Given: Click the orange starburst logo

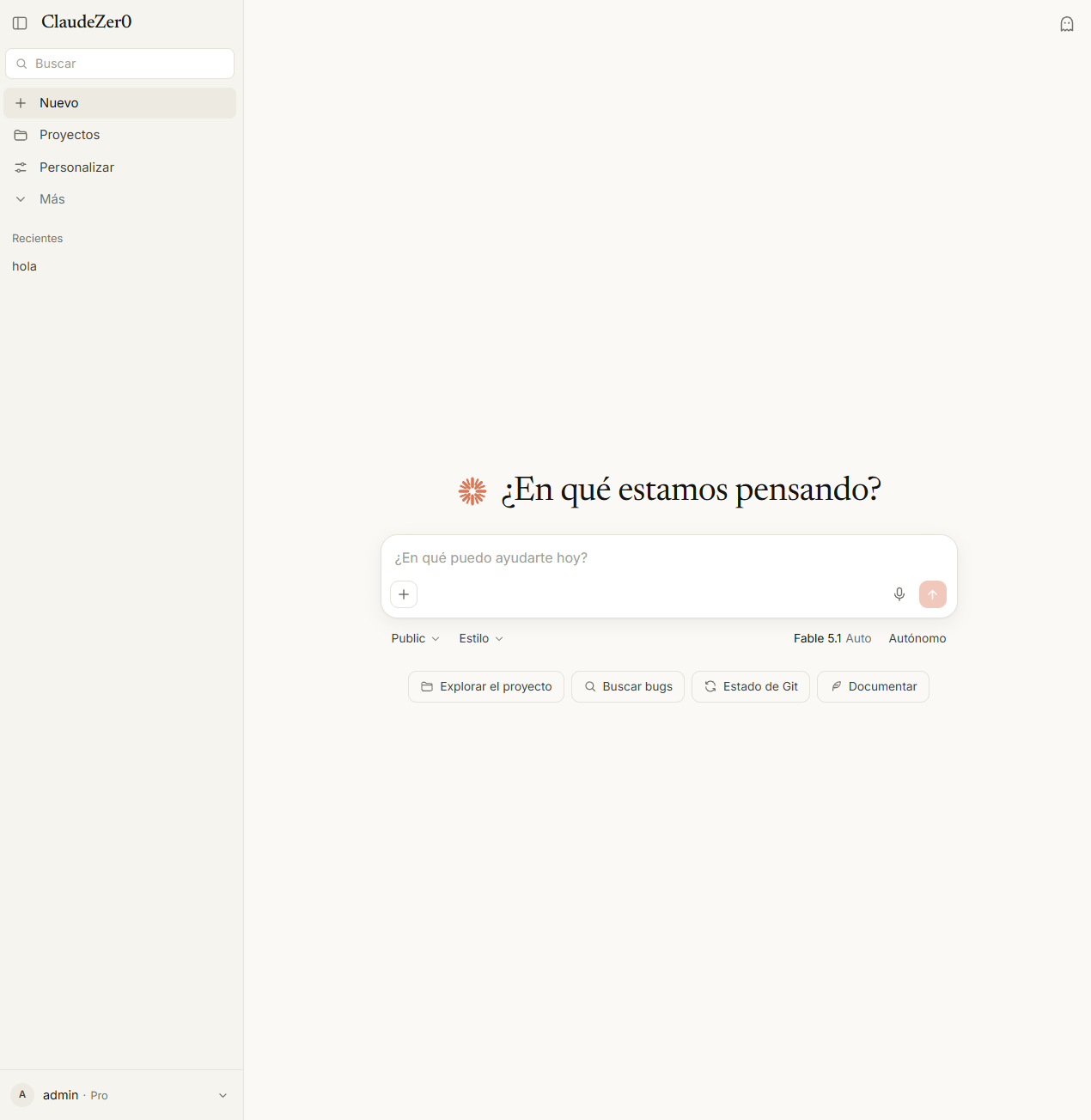Looking at the screenshot, I should (472, 491).
